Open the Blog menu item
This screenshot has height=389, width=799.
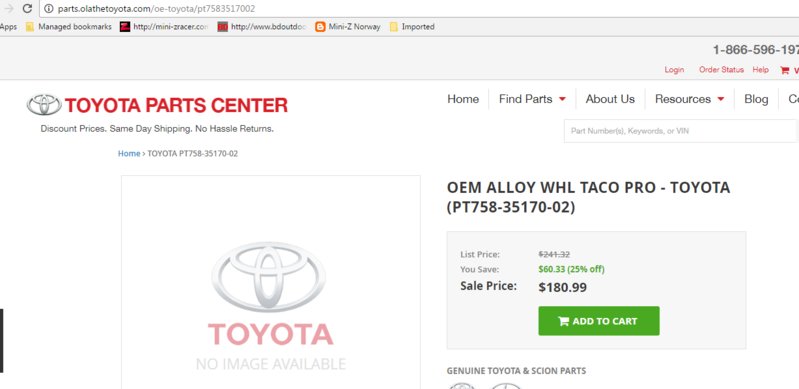click(x=756, y=99)
